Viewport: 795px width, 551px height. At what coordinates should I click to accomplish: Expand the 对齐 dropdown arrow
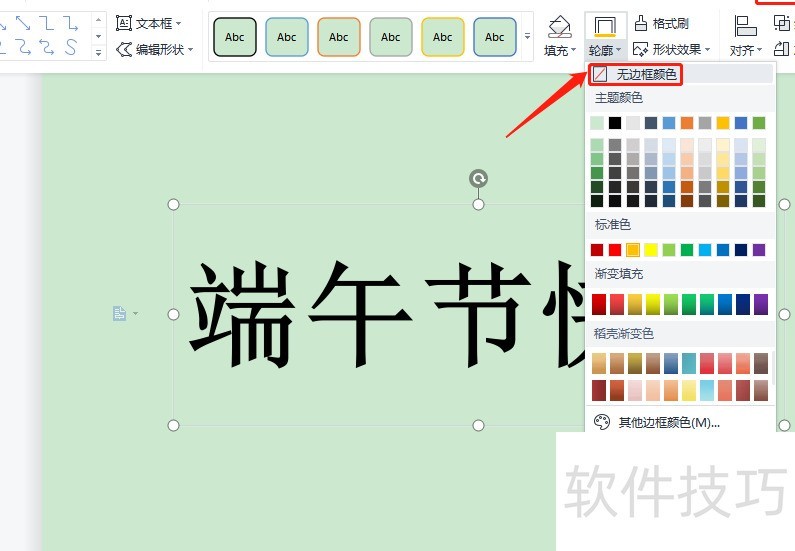pos(759,50)
